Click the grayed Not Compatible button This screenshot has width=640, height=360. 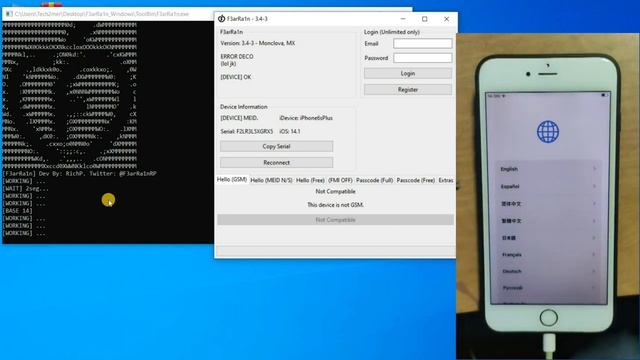(336, 220)
